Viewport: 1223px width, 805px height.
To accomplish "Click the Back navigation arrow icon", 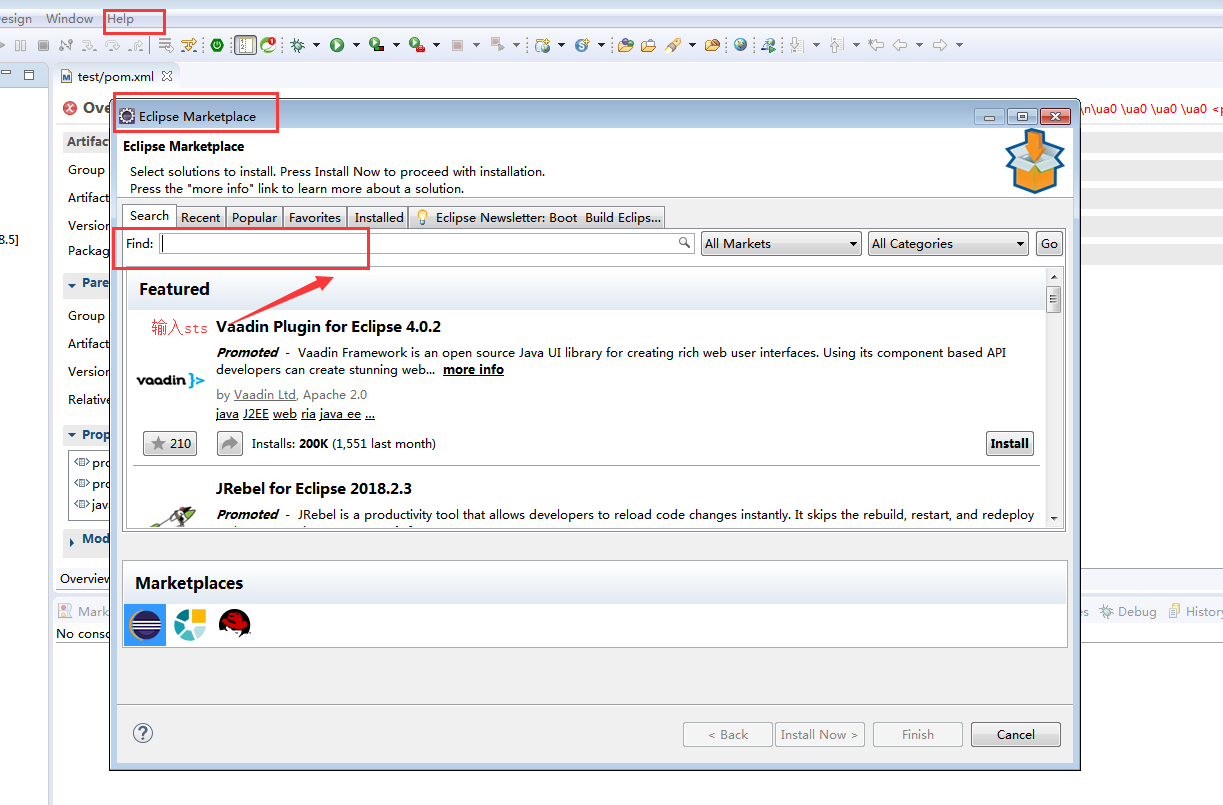I will click(899, 45).
